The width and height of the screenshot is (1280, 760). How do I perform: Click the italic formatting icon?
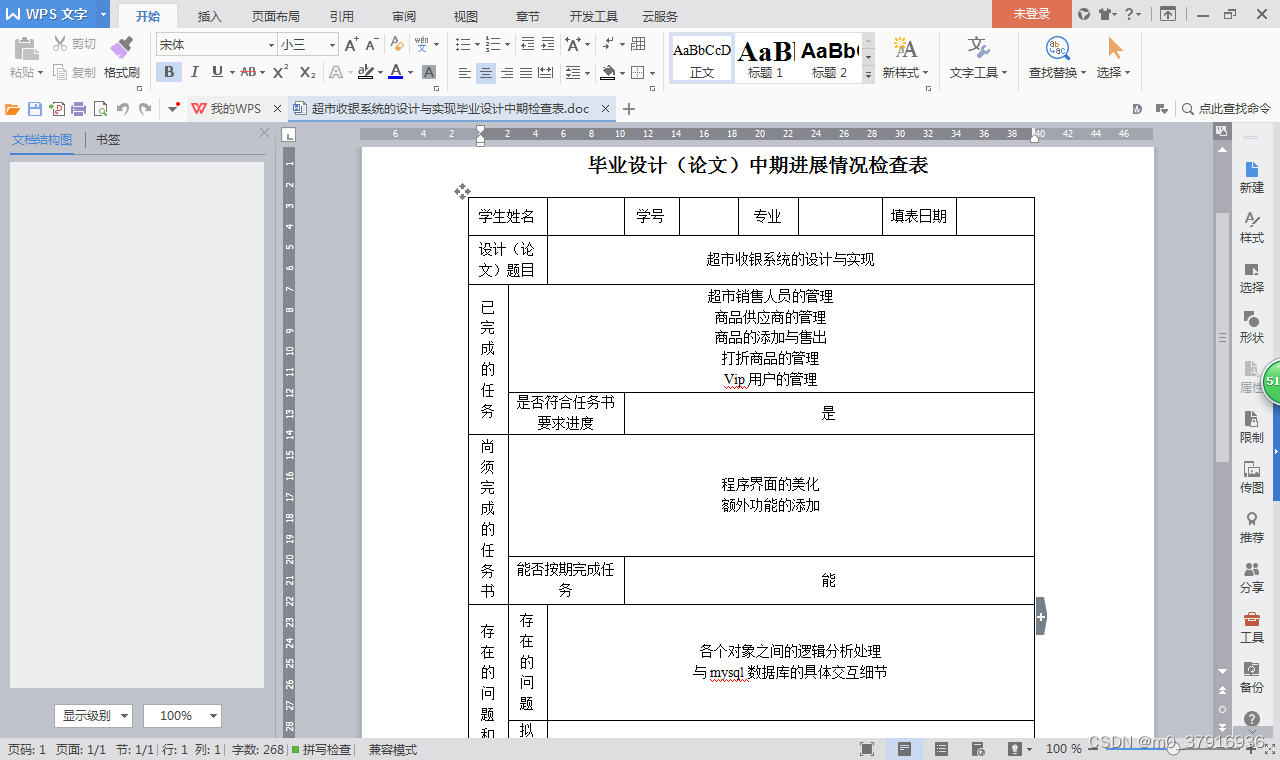194,72
